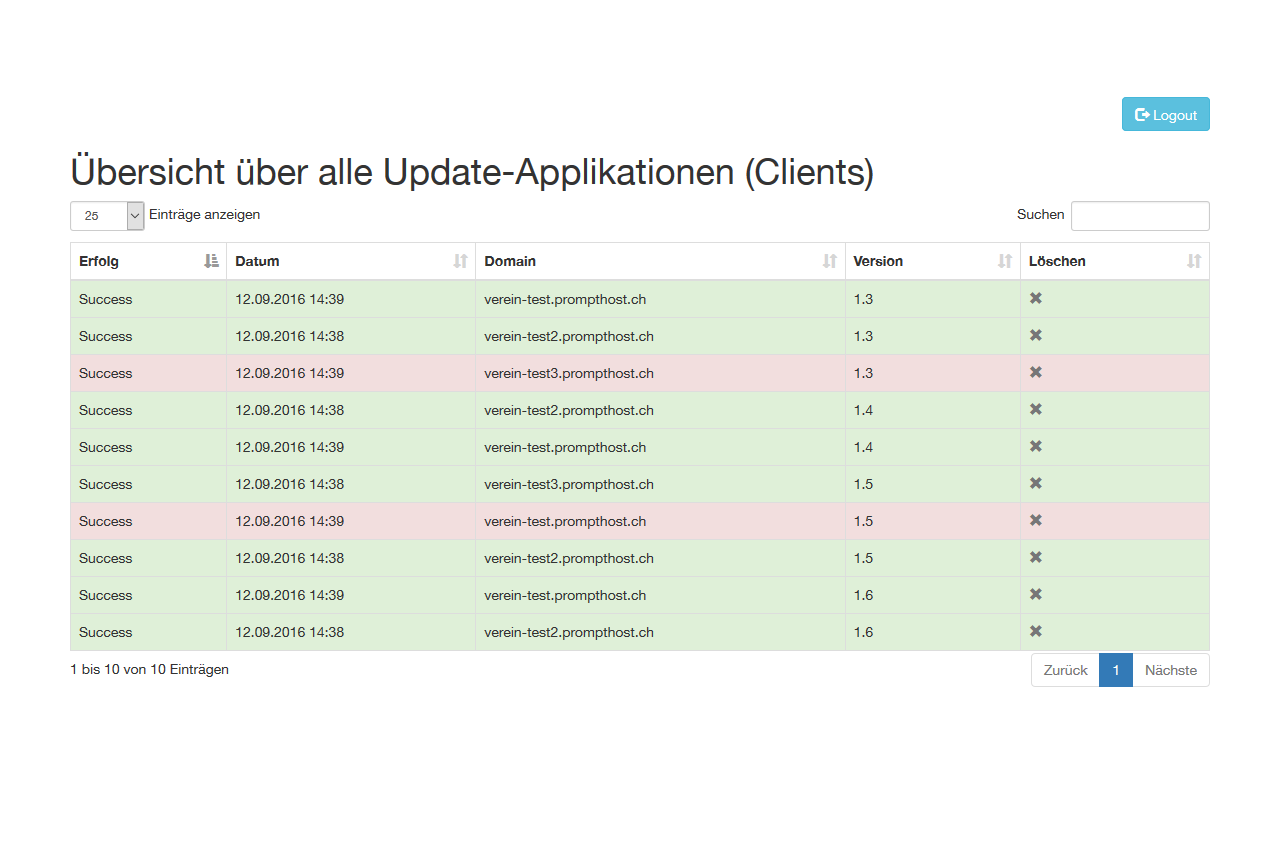This screenshot has height=853, width=1279.
Task: Focus the Suchen search field
Action: point(1139,215)
